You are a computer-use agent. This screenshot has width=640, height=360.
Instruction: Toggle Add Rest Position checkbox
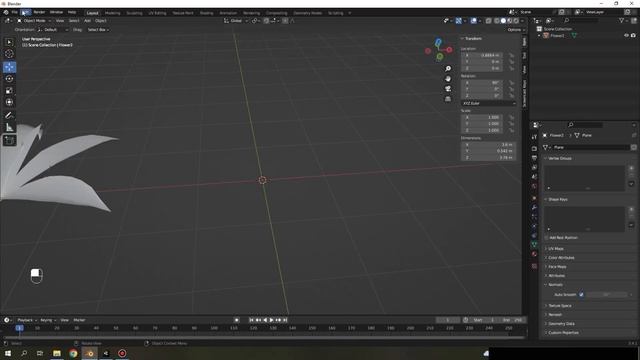click(x=547, y=238)
